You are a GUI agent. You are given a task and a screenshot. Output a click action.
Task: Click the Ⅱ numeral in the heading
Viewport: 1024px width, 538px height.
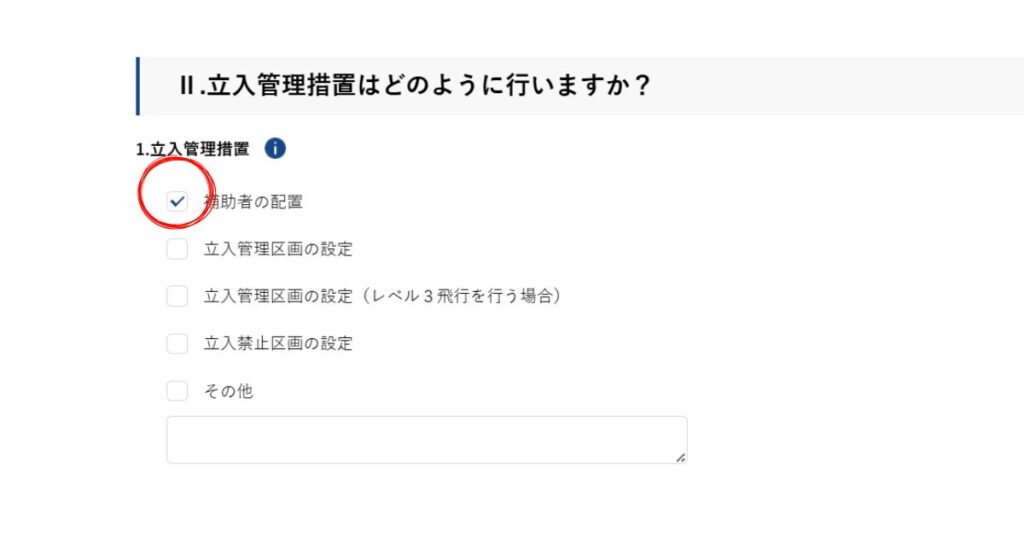(186, 86)
